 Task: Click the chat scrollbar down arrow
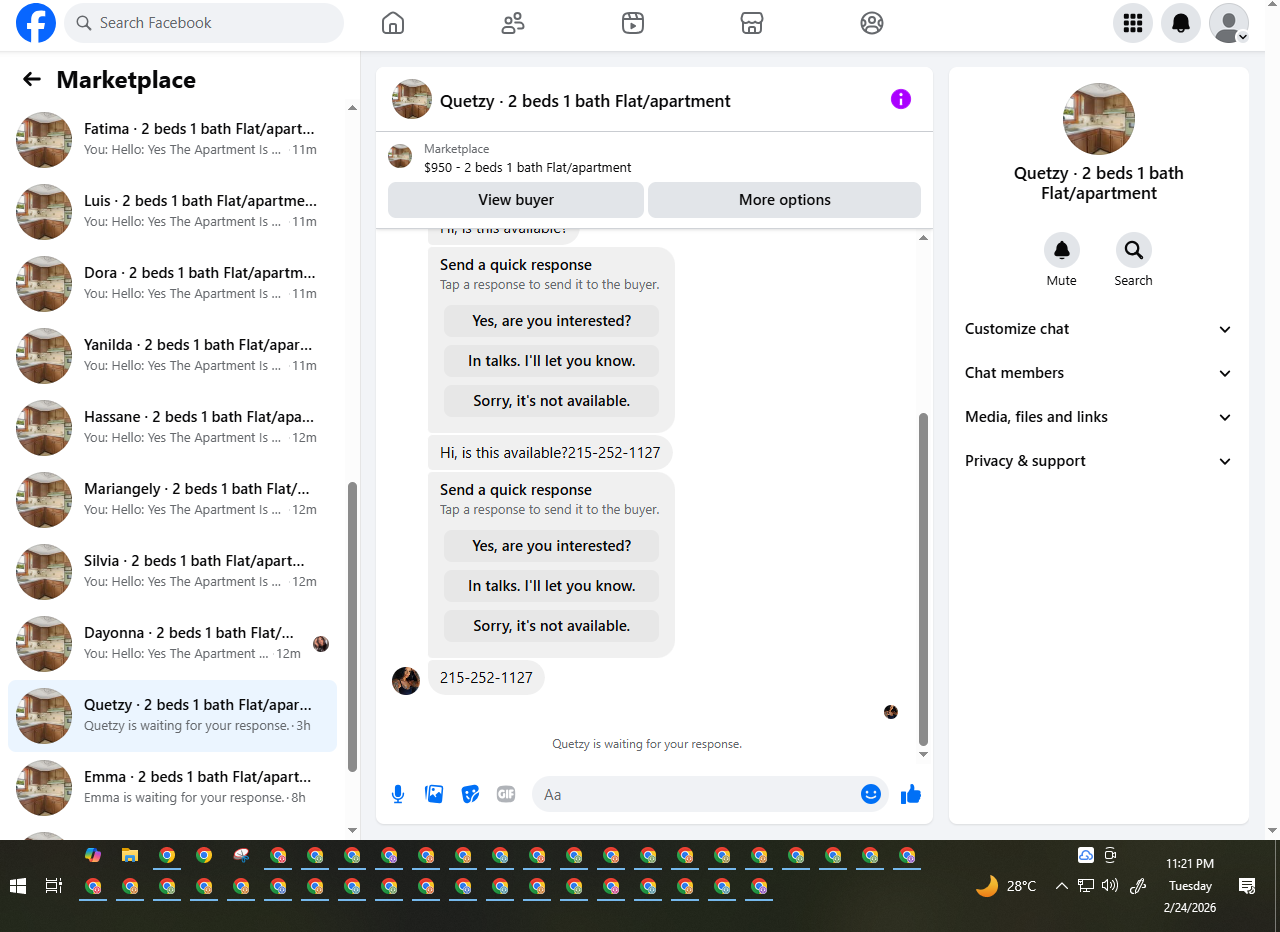click(x=923, y=755)
